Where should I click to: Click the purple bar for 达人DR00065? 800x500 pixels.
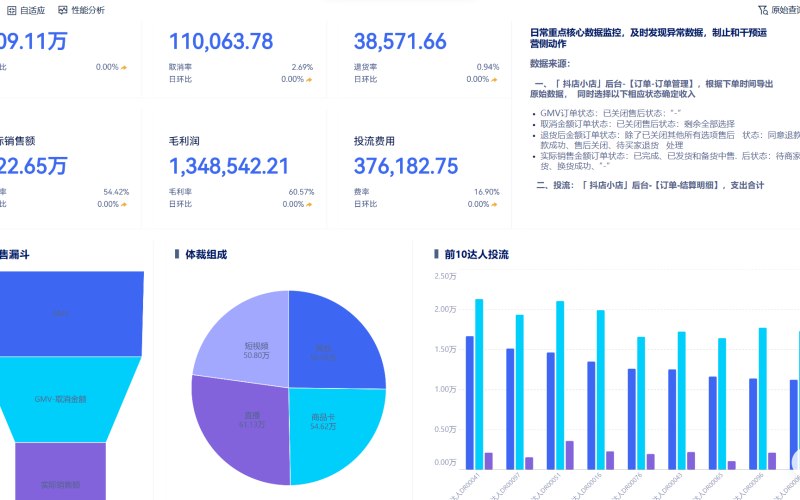point(730,465)
